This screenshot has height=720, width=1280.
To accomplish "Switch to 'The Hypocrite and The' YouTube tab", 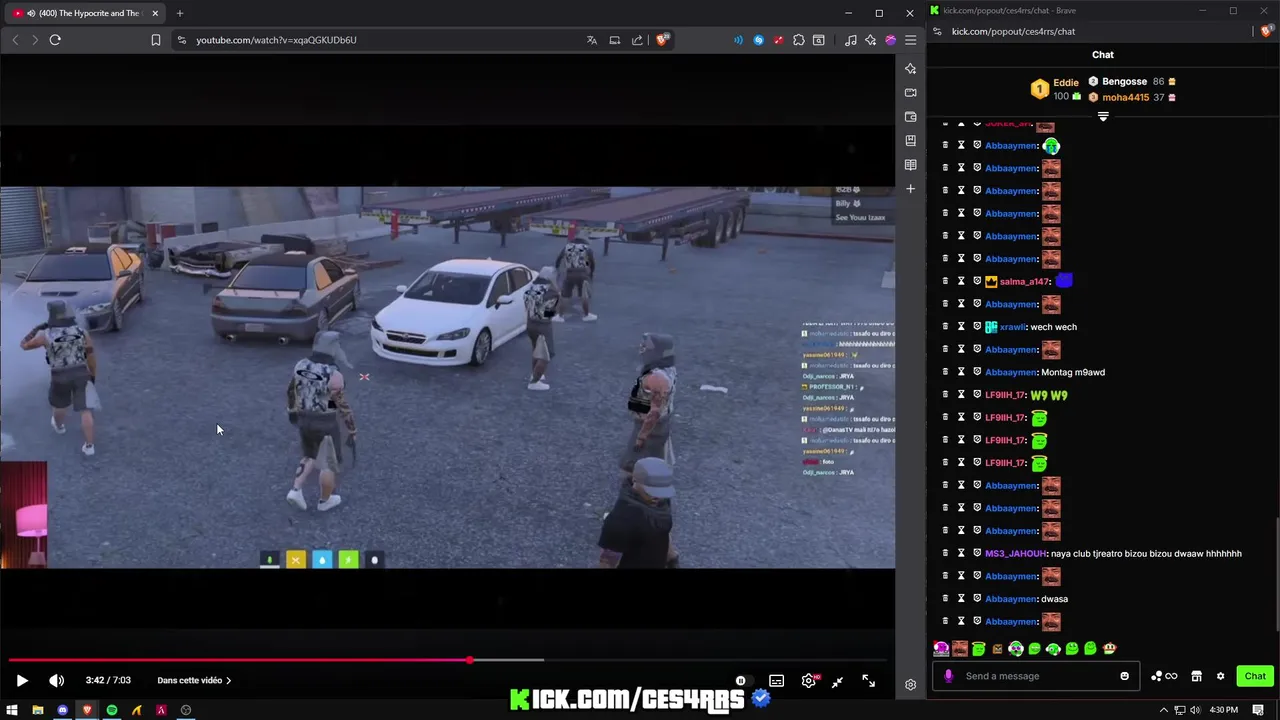I will click(85, 13).
